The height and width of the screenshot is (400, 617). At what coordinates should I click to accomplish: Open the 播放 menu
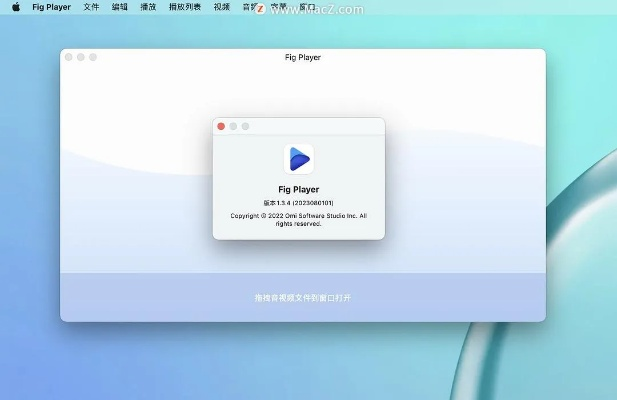pos(148,7)
